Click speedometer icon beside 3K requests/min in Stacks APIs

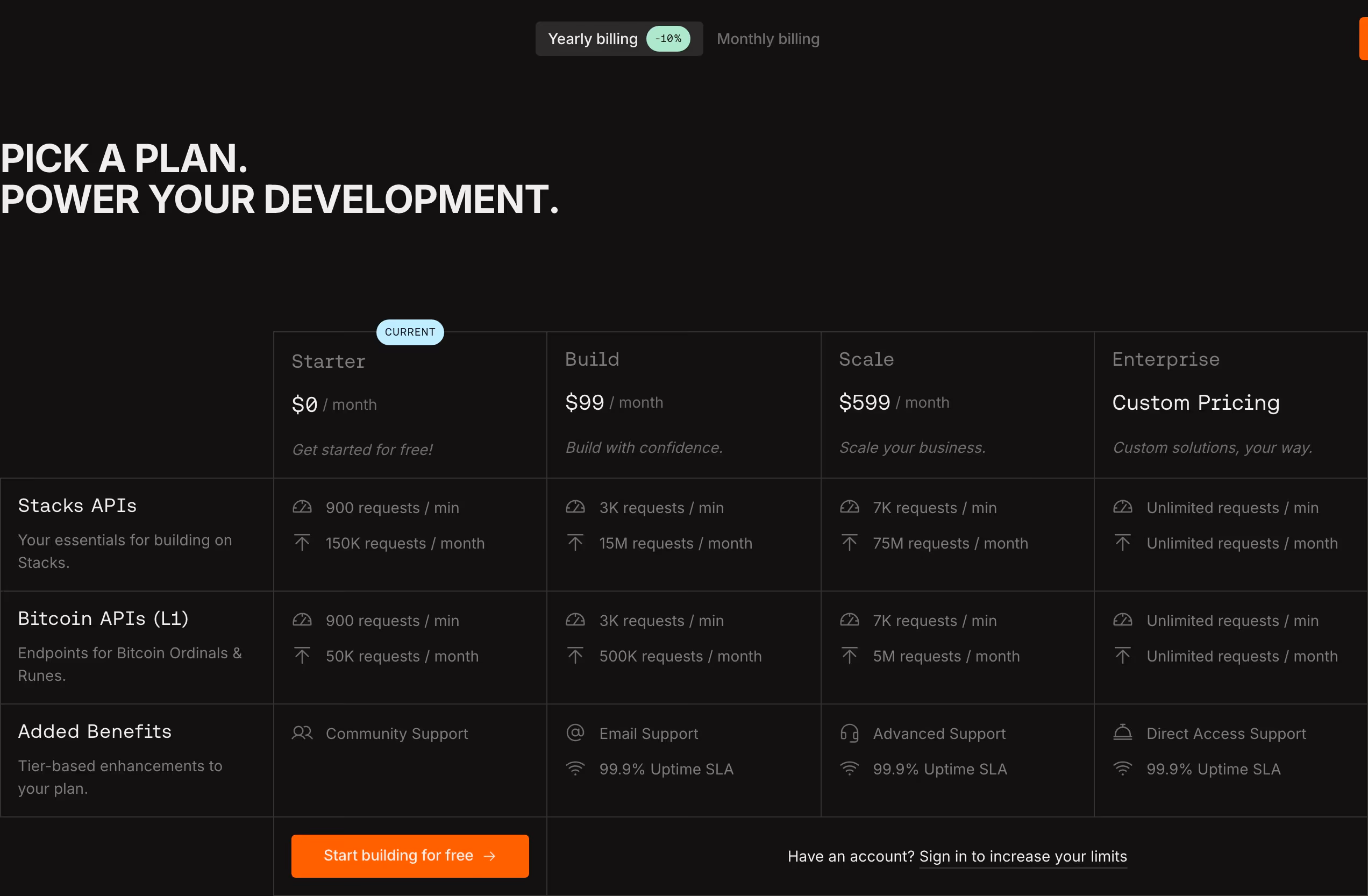pyautogui.click(x=575, y=507)
